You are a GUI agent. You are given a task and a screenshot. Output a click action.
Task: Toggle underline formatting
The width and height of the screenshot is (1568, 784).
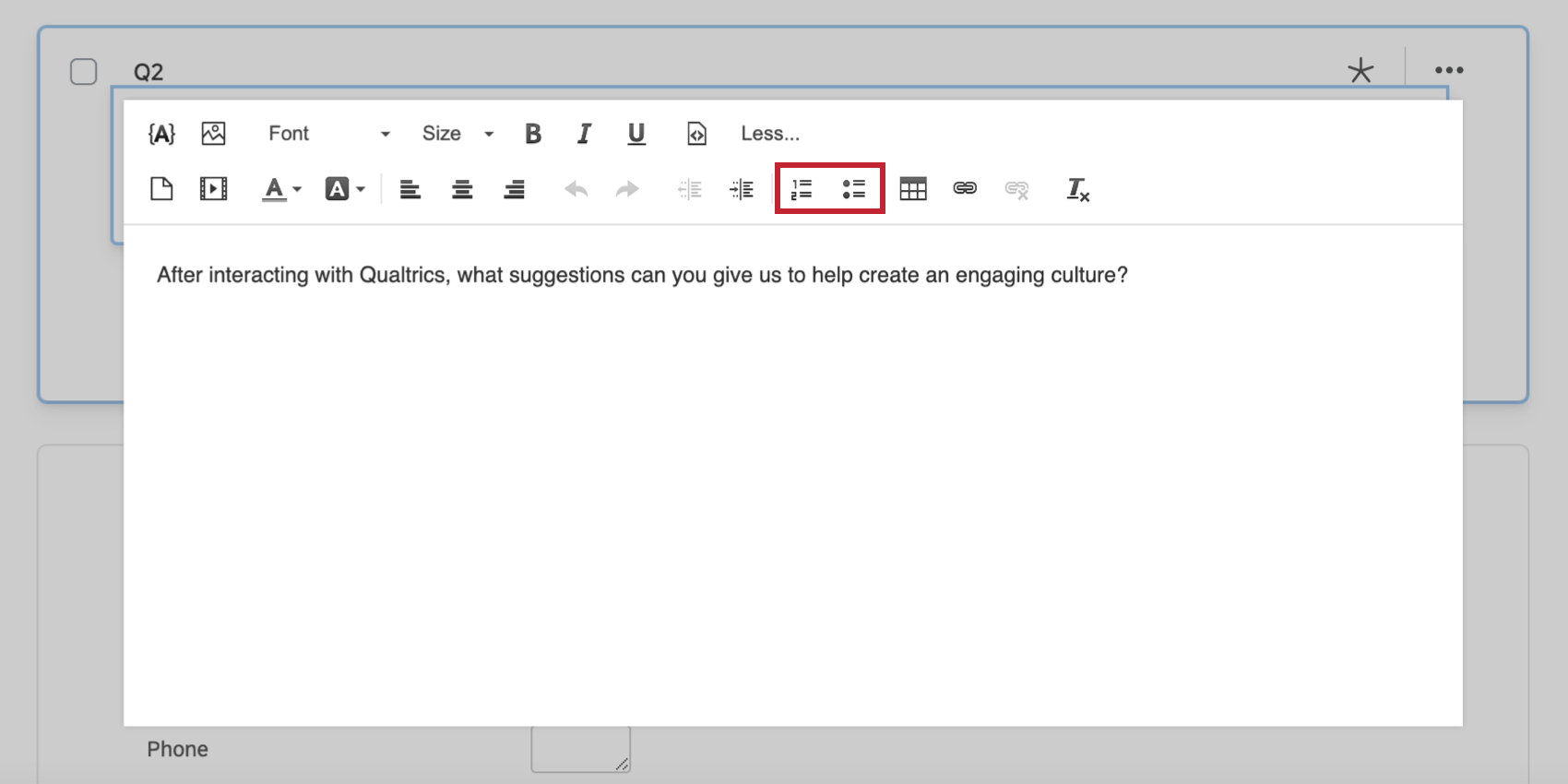[636, 134]
